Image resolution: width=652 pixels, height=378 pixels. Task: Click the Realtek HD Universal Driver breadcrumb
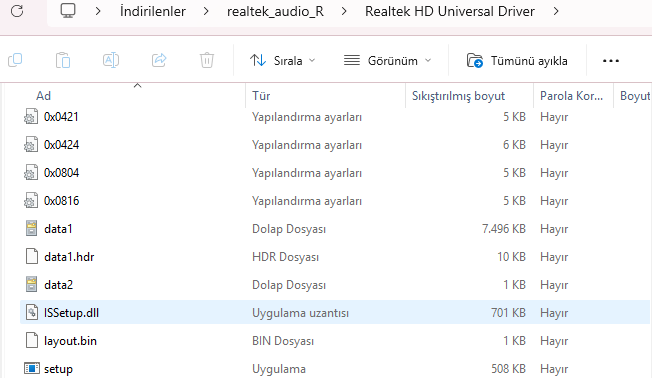click(450, 11)
